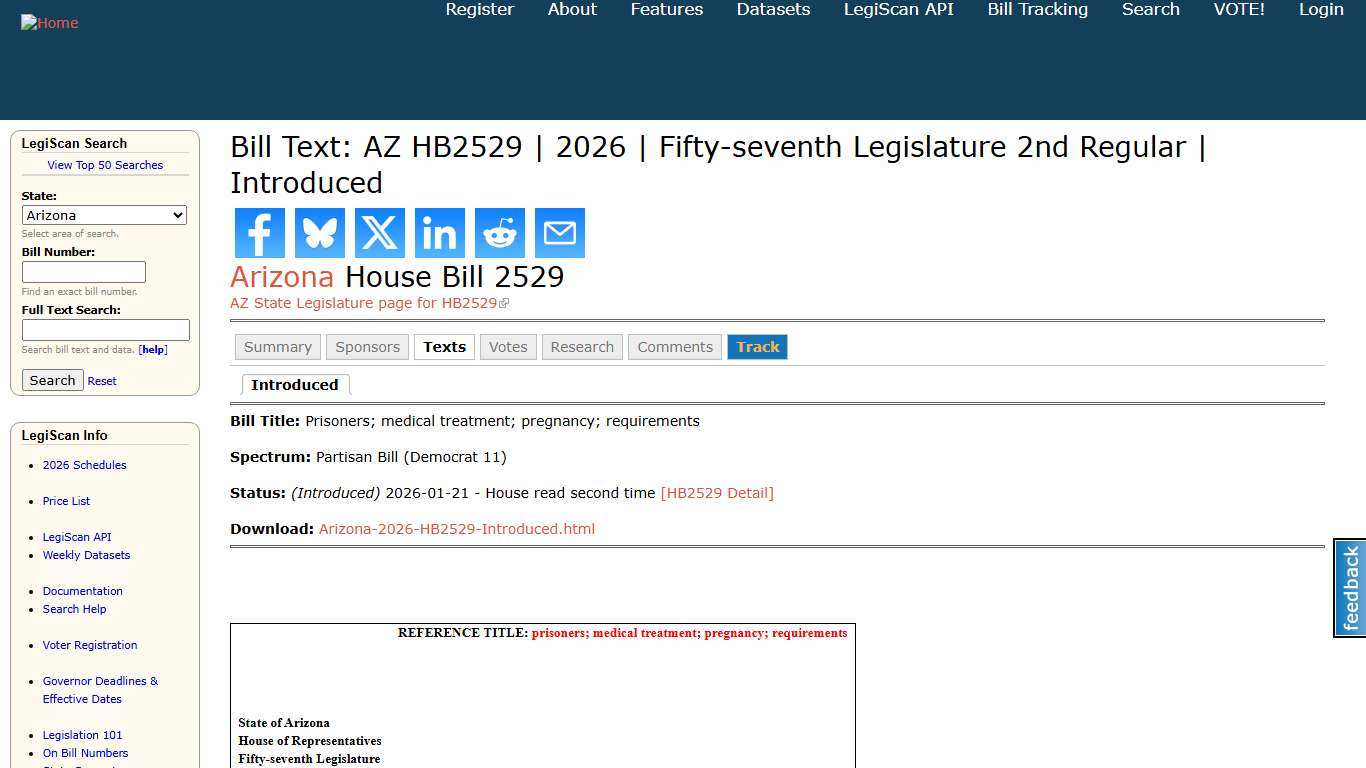View the Votes tab
This screenshot has width=1366, height=768.
click(x=508, y=346)
